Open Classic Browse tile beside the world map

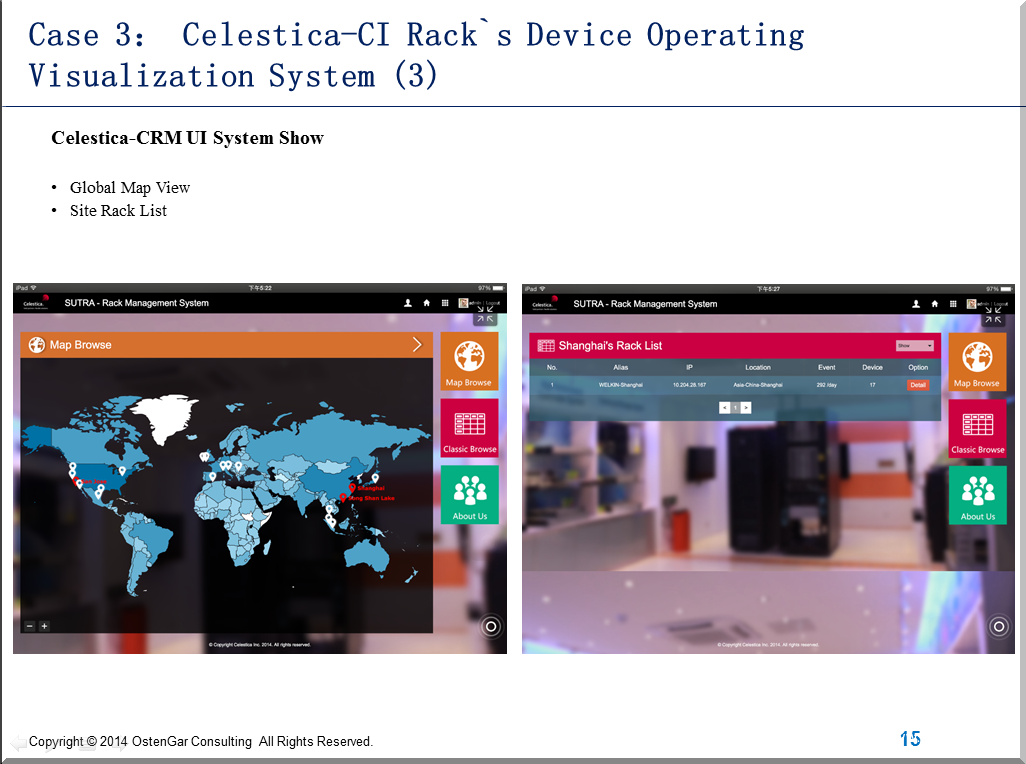469,428
